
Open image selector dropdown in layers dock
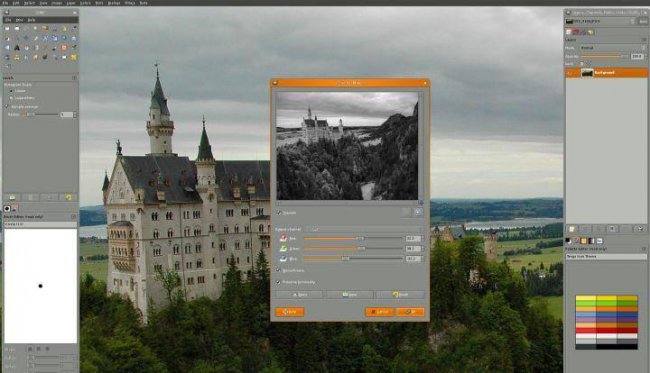(600, 21)
